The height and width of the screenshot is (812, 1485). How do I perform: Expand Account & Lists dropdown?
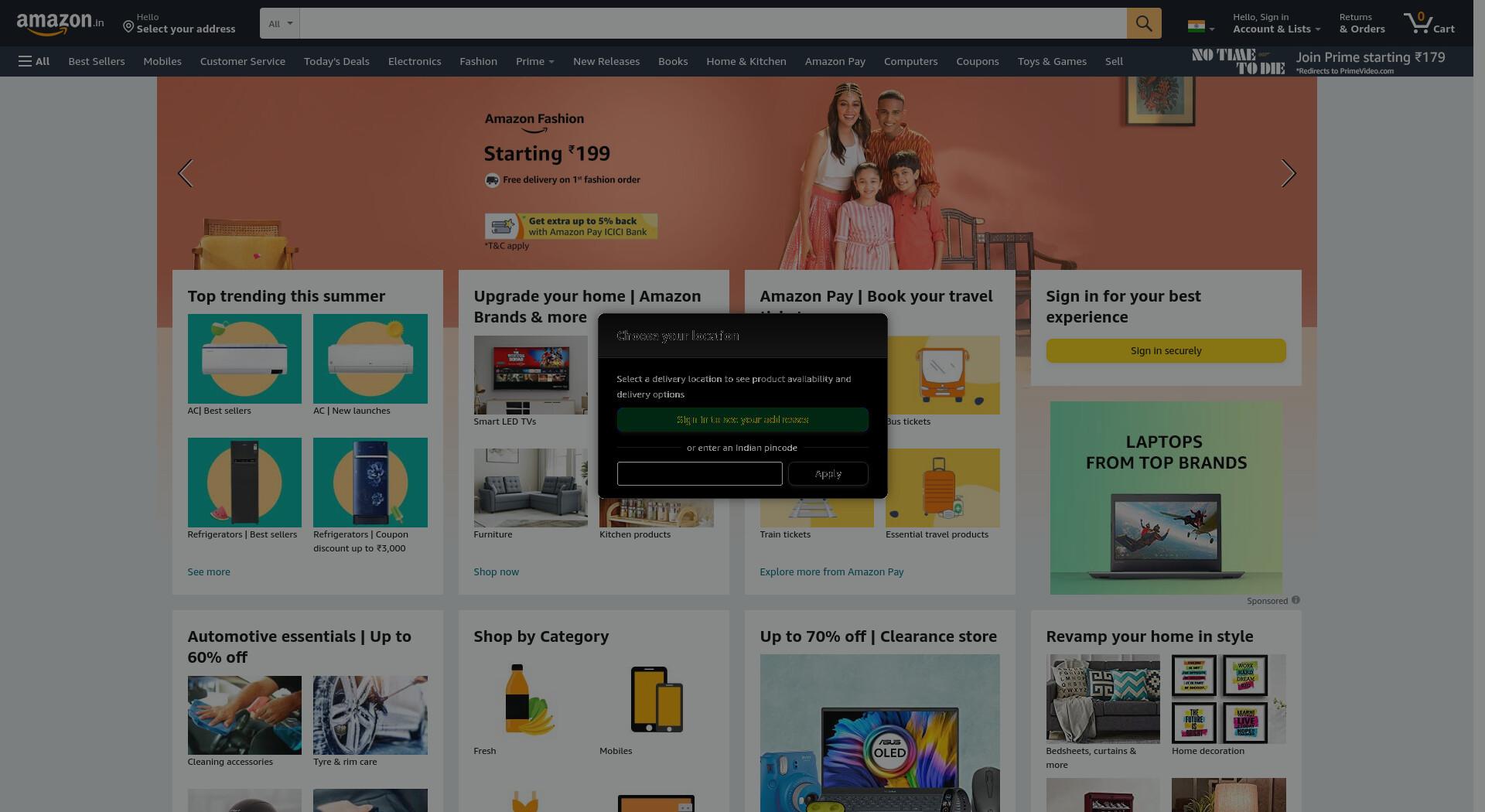(x=1276, y=23)
